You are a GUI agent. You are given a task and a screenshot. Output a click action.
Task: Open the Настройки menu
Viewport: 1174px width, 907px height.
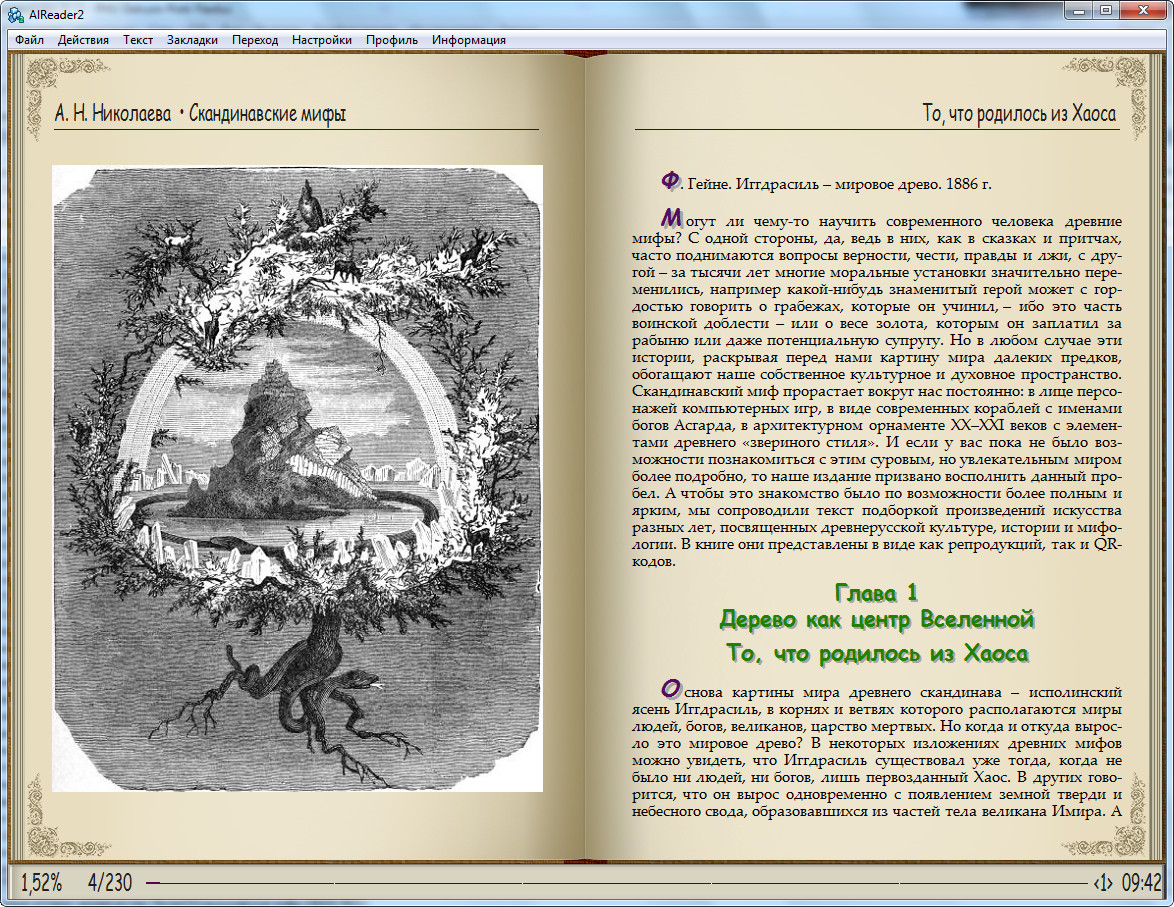(x=322, y=40)
